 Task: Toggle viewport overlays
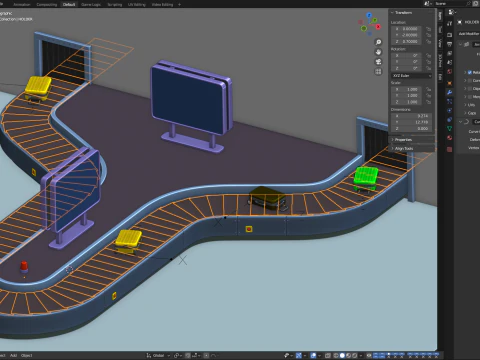314,355
